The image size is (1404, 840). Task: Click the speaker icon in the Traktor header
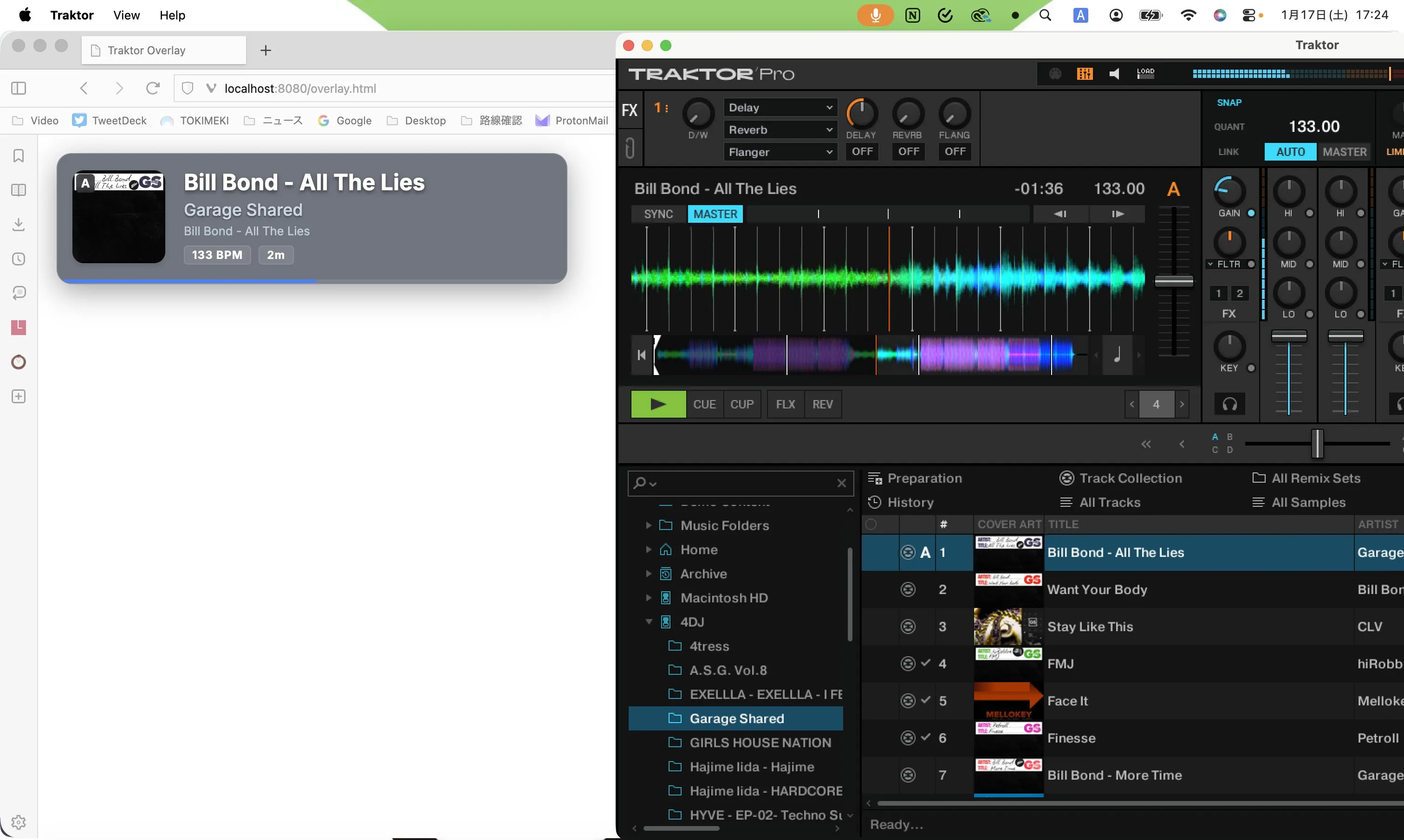pos(1114,74)
